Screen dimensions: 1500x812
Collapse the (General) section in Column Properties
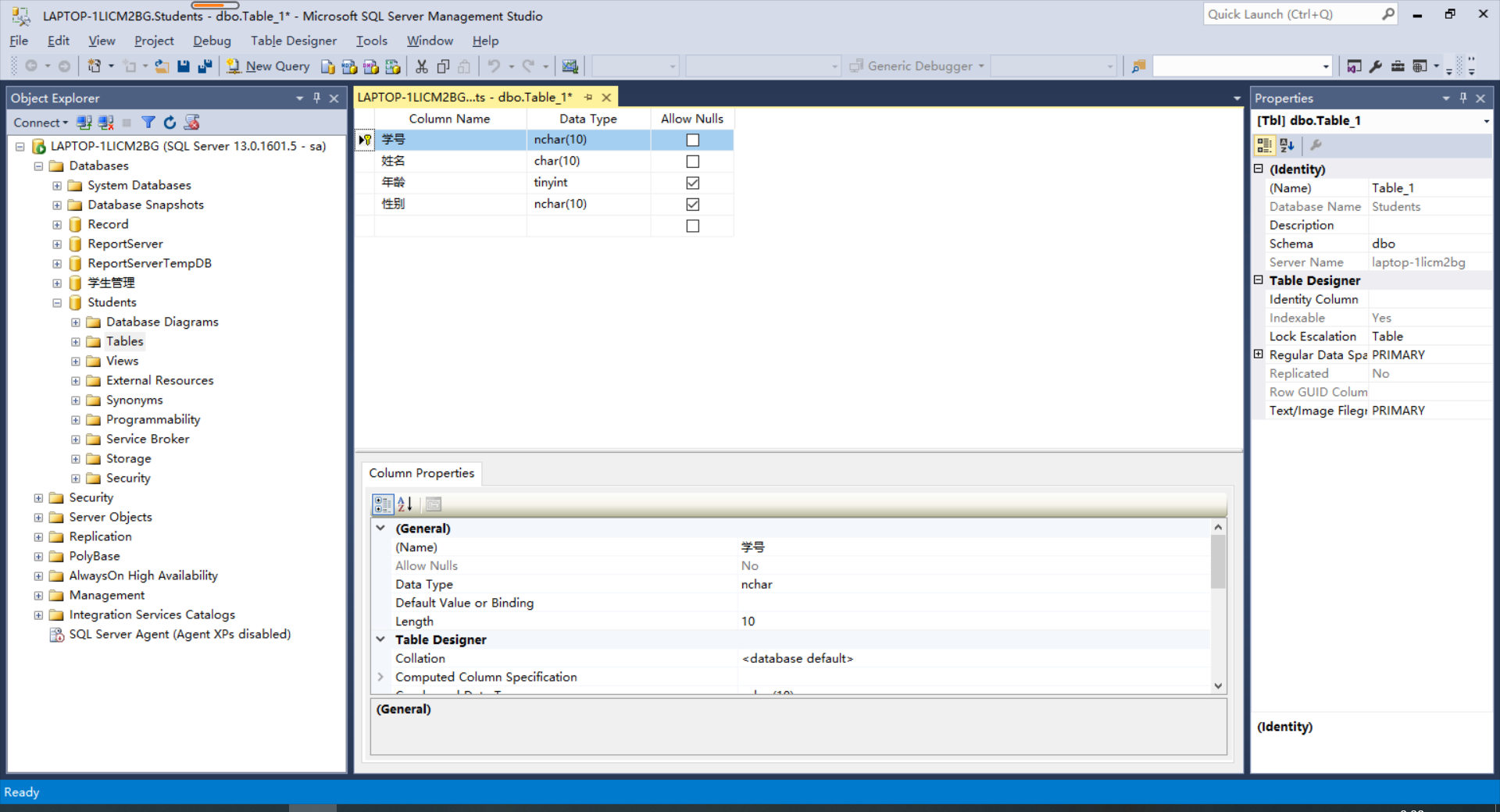pyautogui.click(x=381, y=529)
